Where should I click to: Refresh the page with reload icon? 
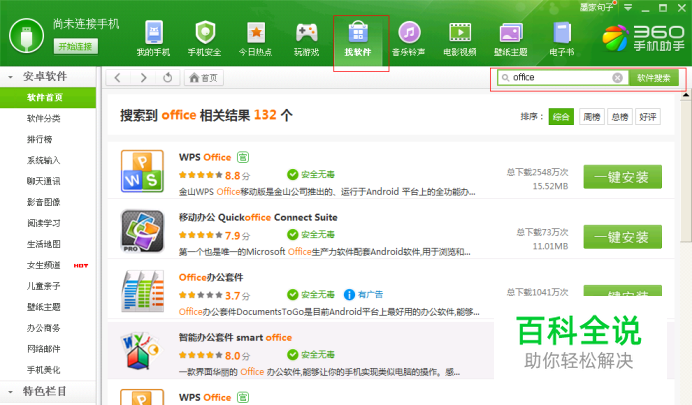click(168, 78)
